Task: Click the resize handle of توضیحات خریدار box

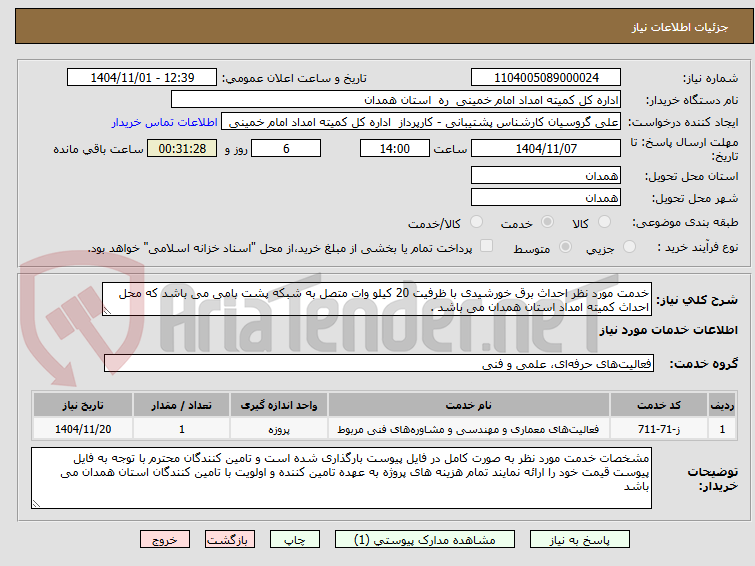Action: (x=36, y=504)
